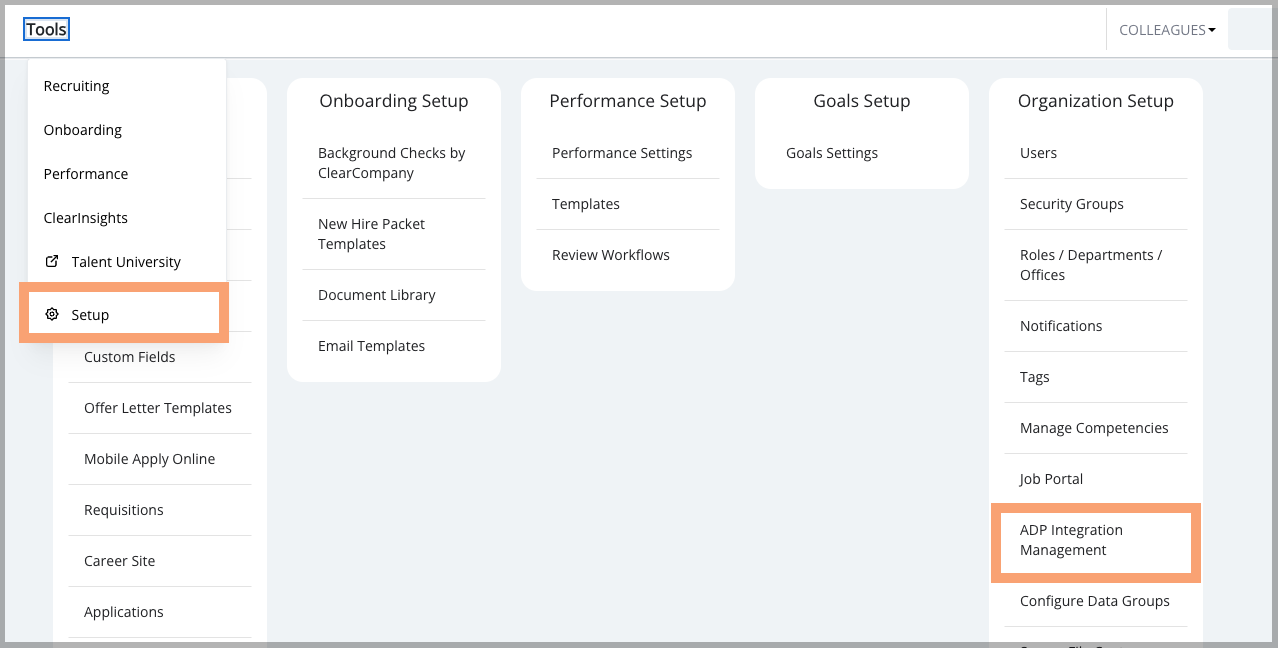Viewport: 1278px width, 648px height.
Task: Open Configure Data Groups
Action: [x=1095, y=601]
